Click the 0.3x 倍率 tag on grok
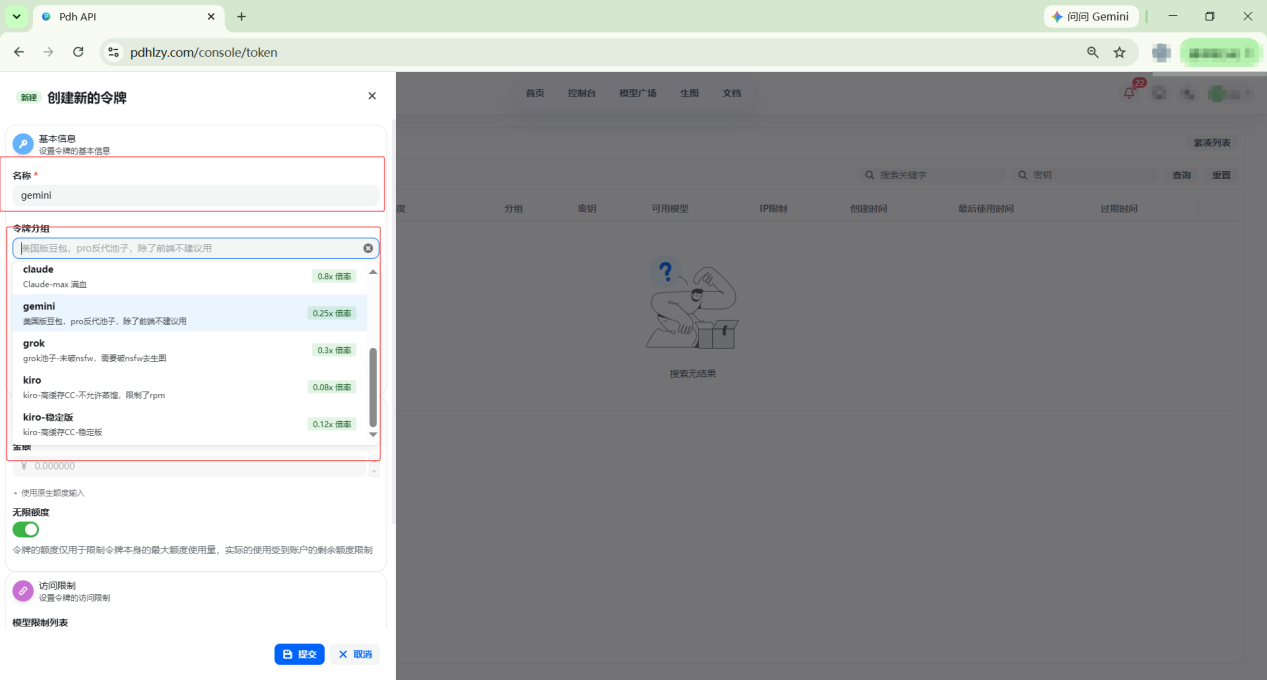This screenshot has width=1267, height=680. [x=334, y=350]
